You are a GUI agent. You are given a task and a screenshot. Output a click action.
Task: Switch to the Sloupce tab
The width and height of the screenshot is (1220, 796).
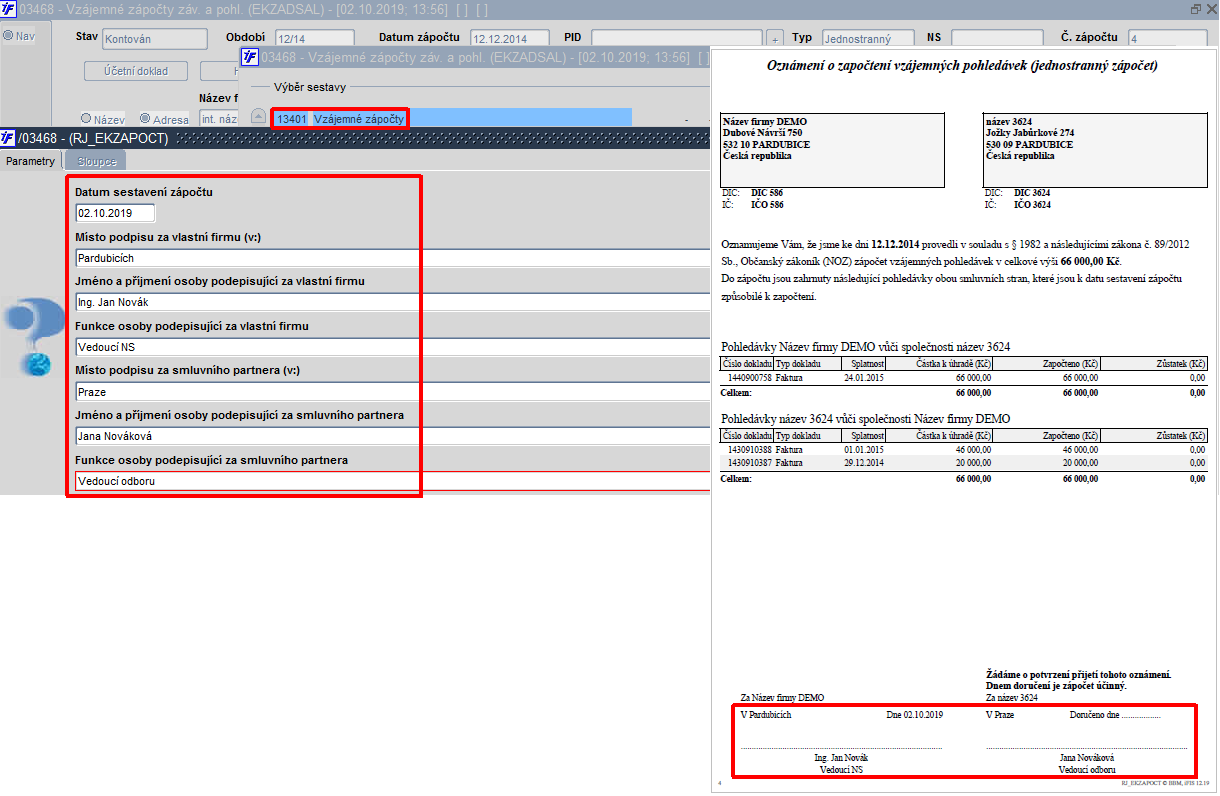97,161
